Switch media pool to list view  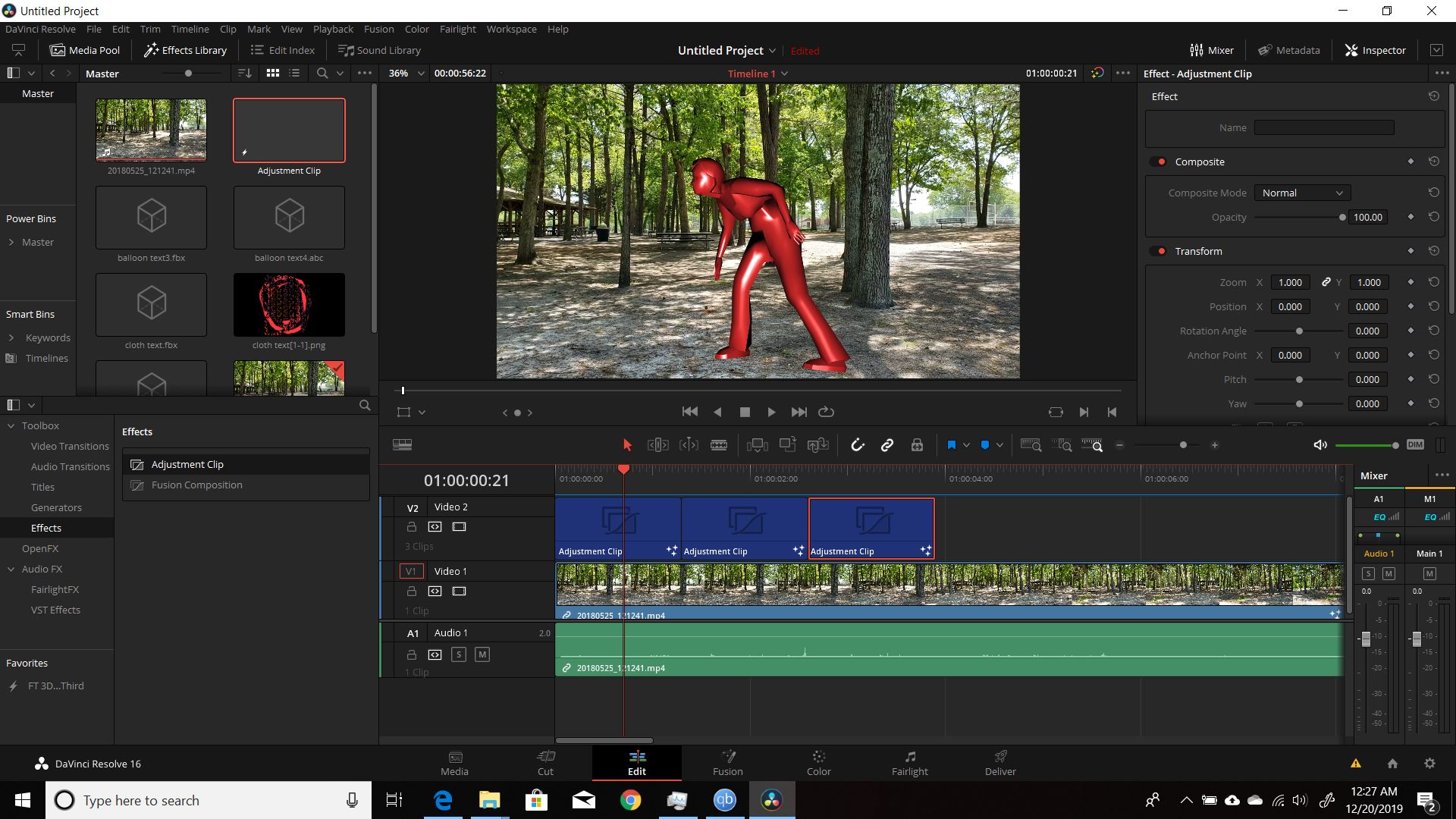click(x=294, y=73)
